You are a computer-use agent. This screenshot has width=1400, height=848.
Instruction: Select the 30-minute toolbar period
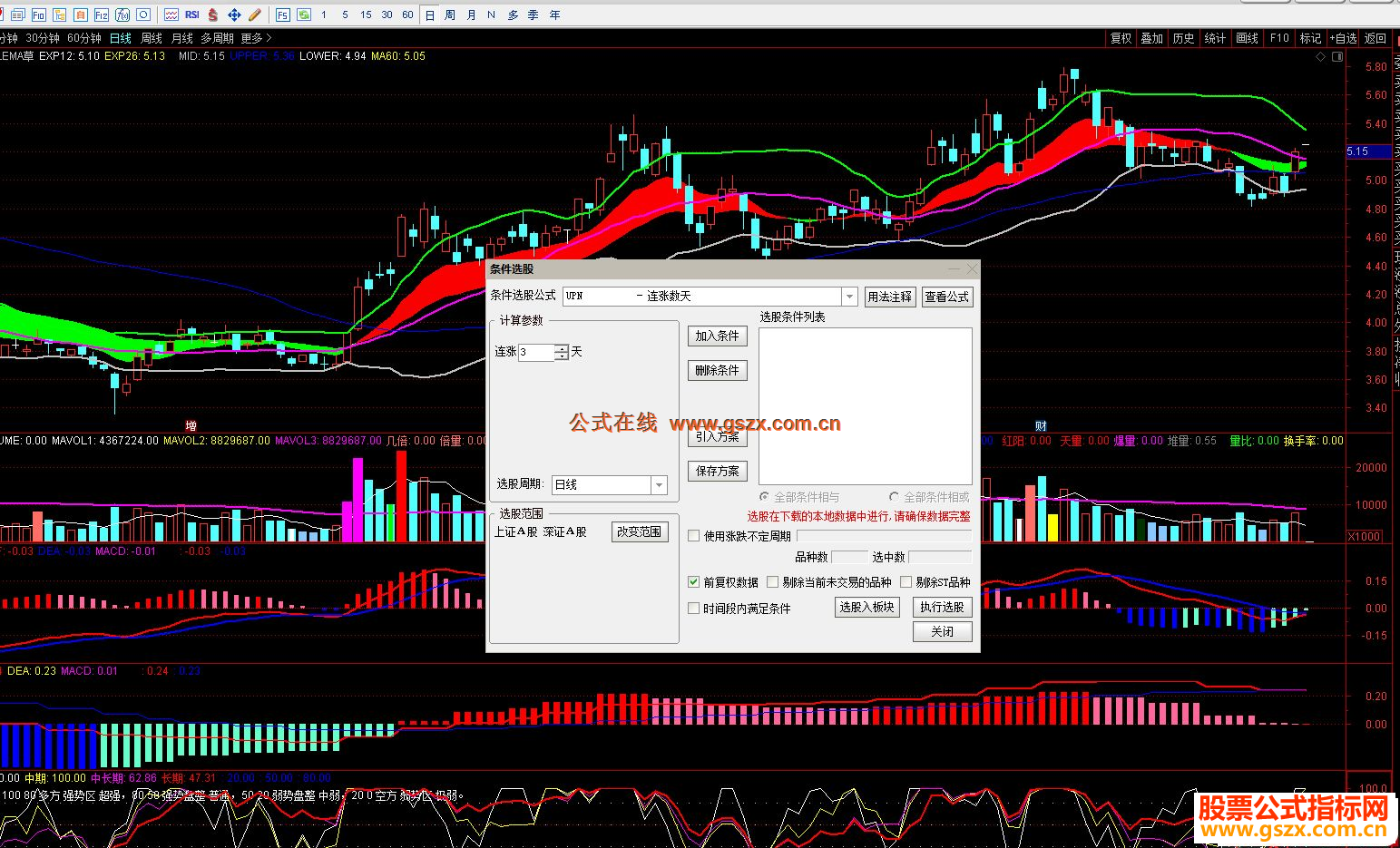pos(387,15)
